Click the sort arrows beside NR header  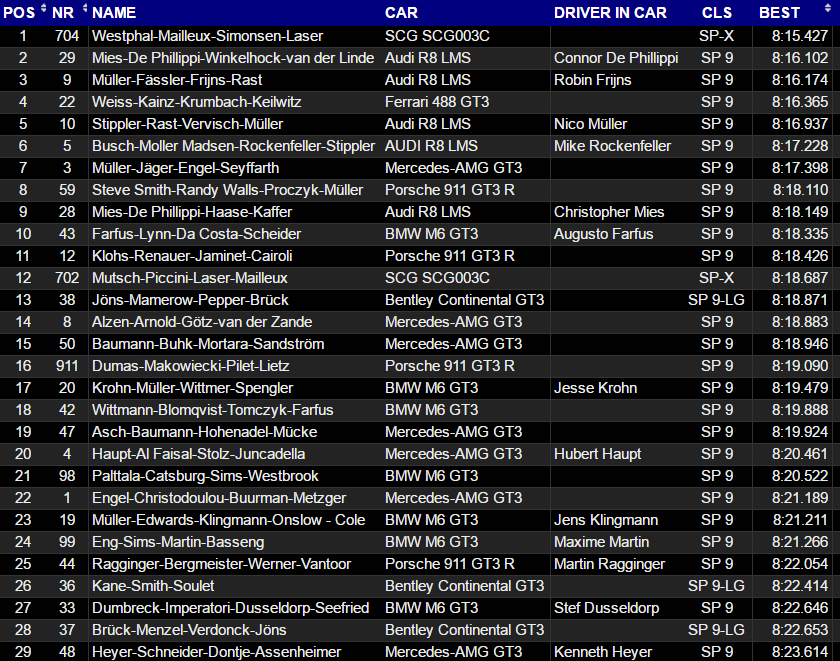pos(84,12)
